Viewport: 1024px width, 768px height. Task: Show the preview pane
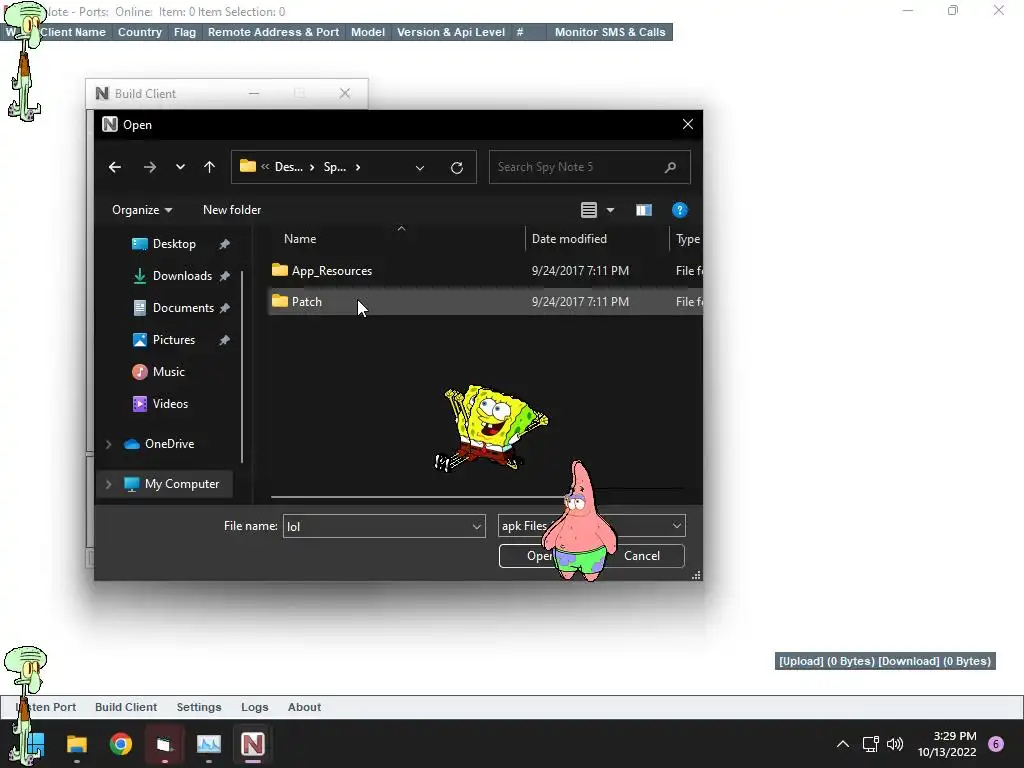(643, 210)
